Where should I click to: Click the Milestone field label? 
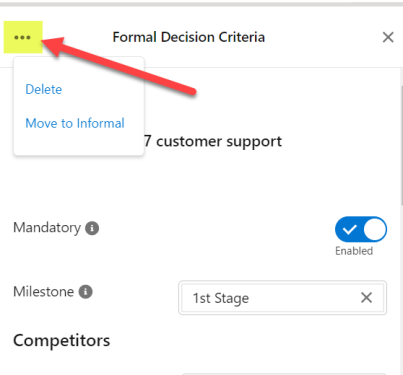[44, 292]
